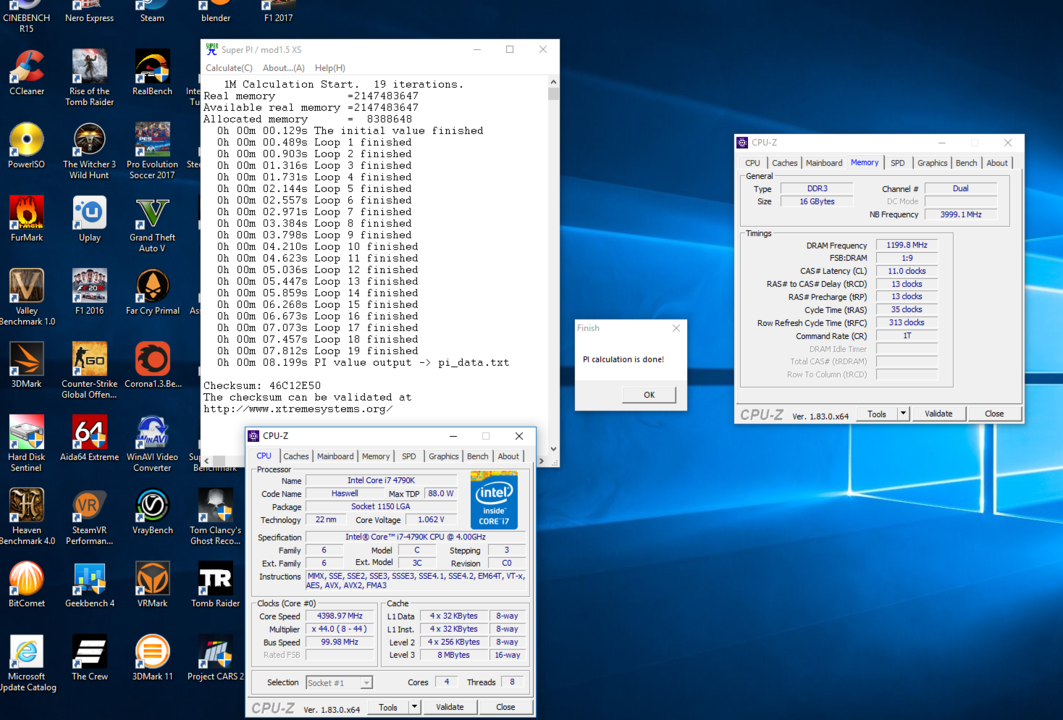
Task: Launch Aida64 Extreme desktop icon
Action: pyautogui.click(x=89, y=438)
